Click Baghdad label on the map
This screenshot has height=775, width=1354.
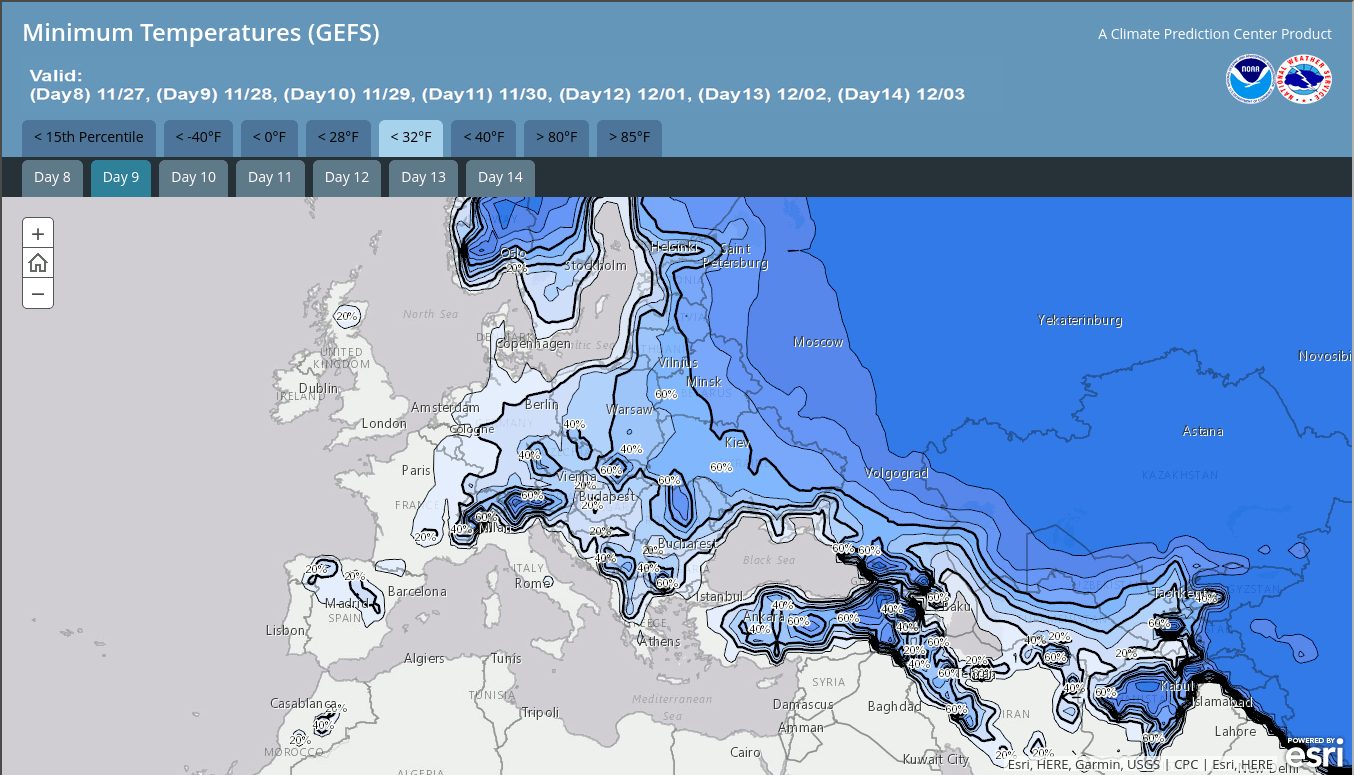895,707
